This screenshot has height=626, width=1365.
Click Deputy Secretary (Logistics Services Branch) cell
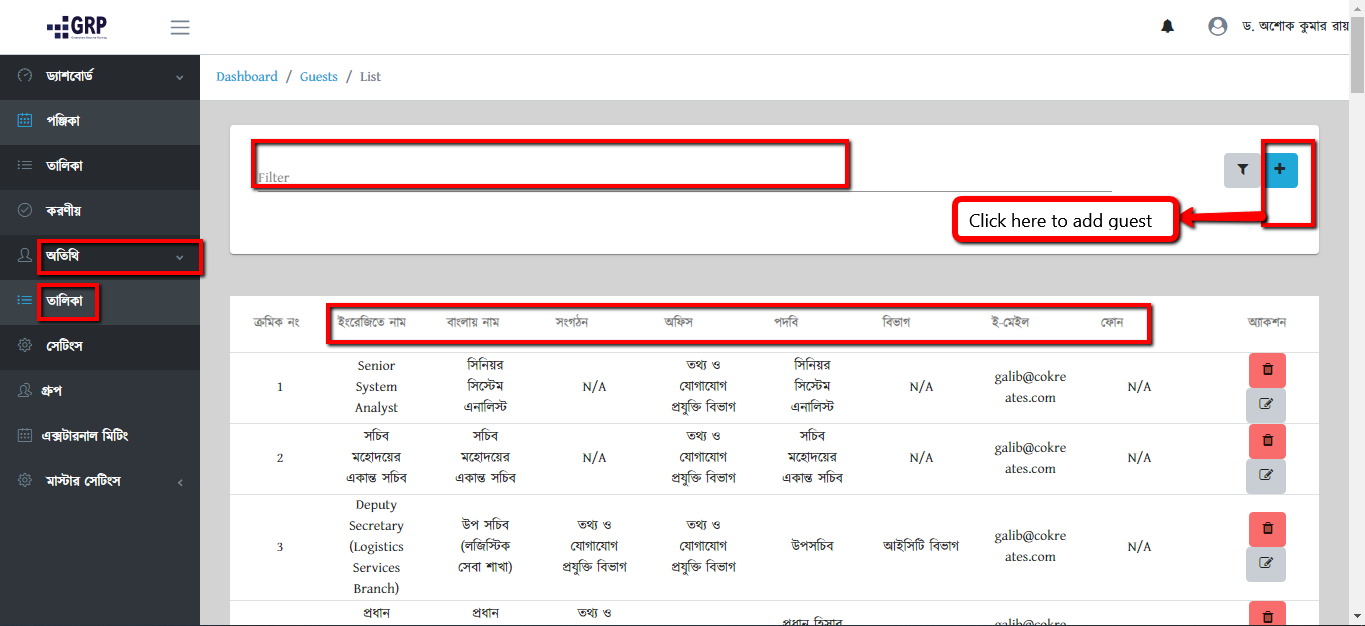tap(376, 547)
